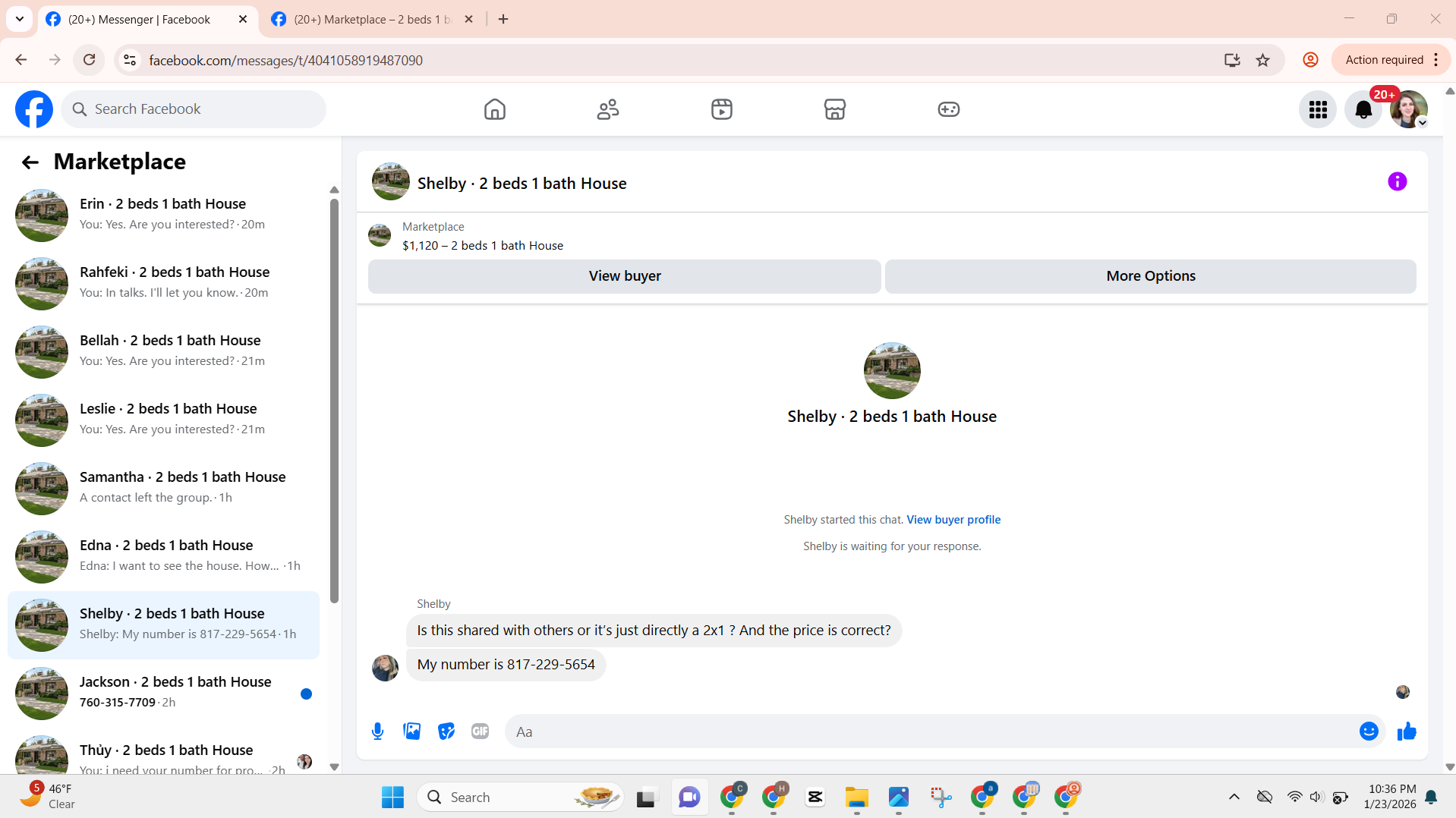The height and width of the screenshot is (818, 1456).
Task: Click View buyer button
Action: point(624,276)
